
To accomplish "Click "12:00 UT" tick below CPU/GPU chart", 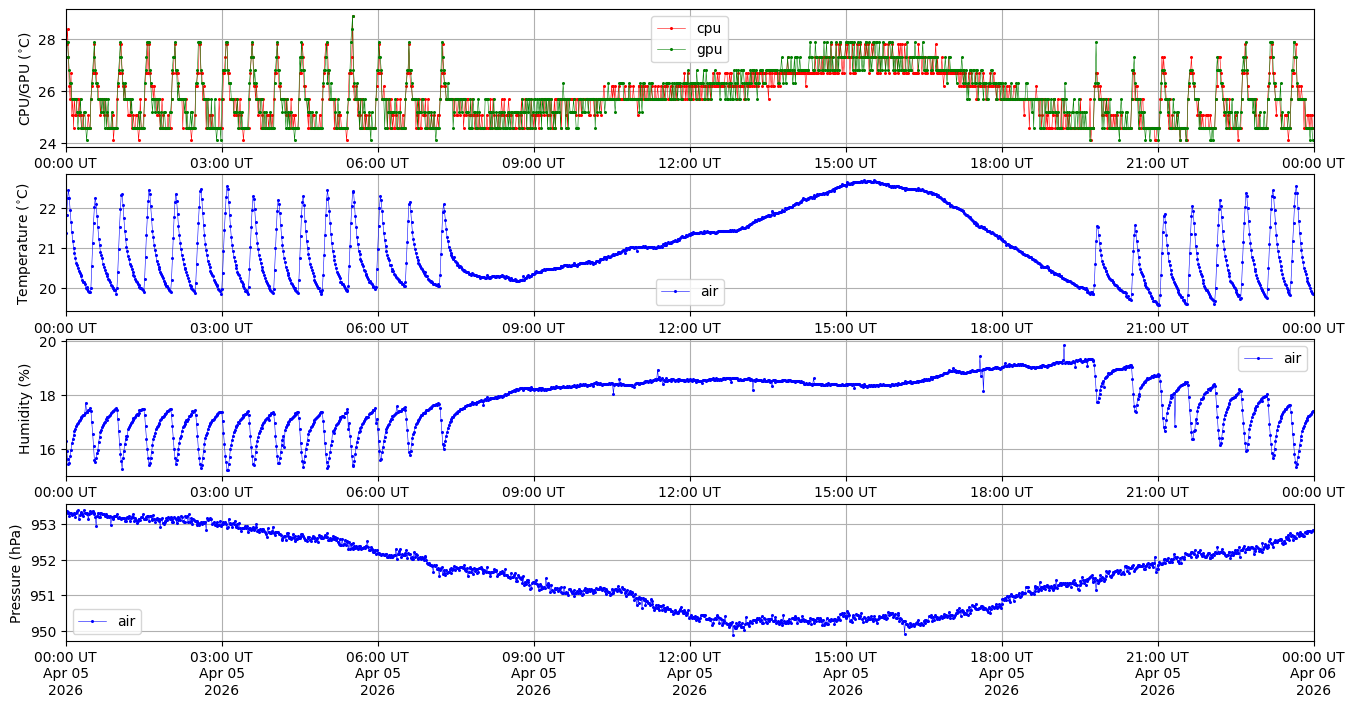I will click(689, 163).
